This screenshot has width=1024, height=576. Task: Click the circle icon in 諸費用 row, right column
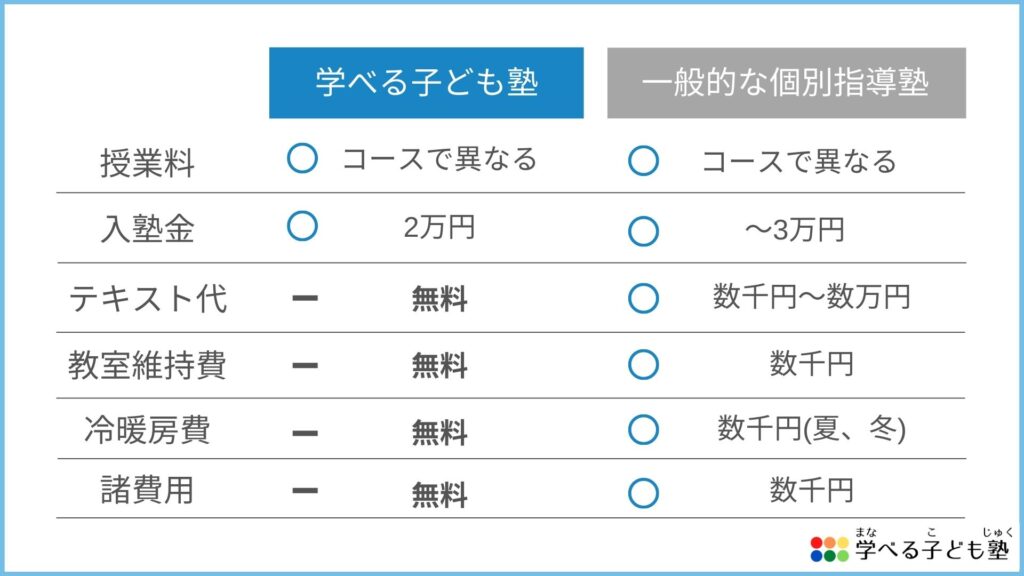(x=643, y=493)
